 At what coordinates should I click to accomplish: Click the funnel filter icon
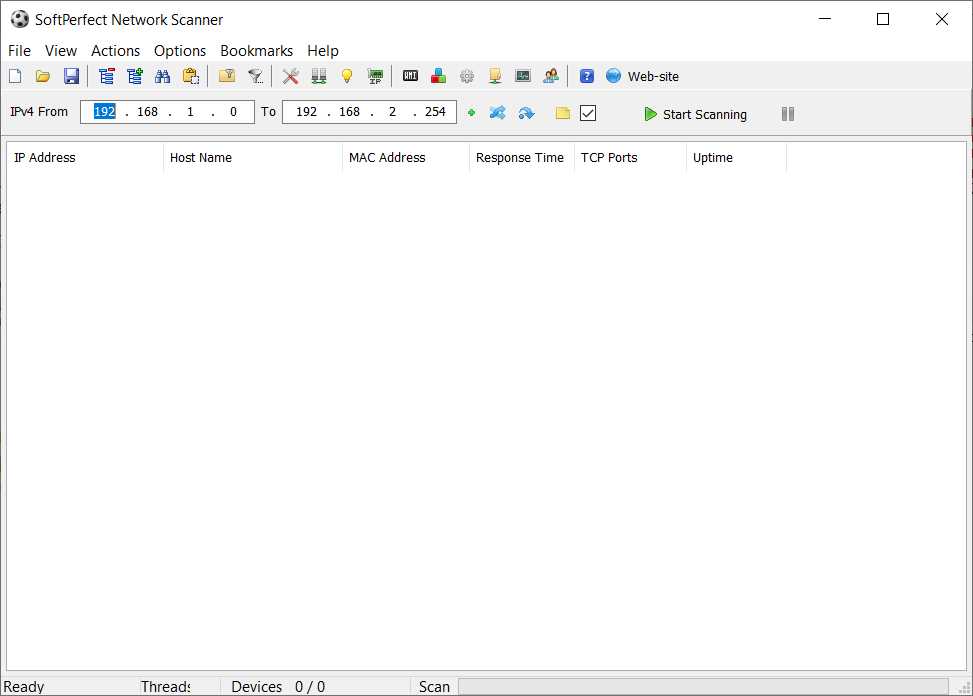[x=256, y=76]
